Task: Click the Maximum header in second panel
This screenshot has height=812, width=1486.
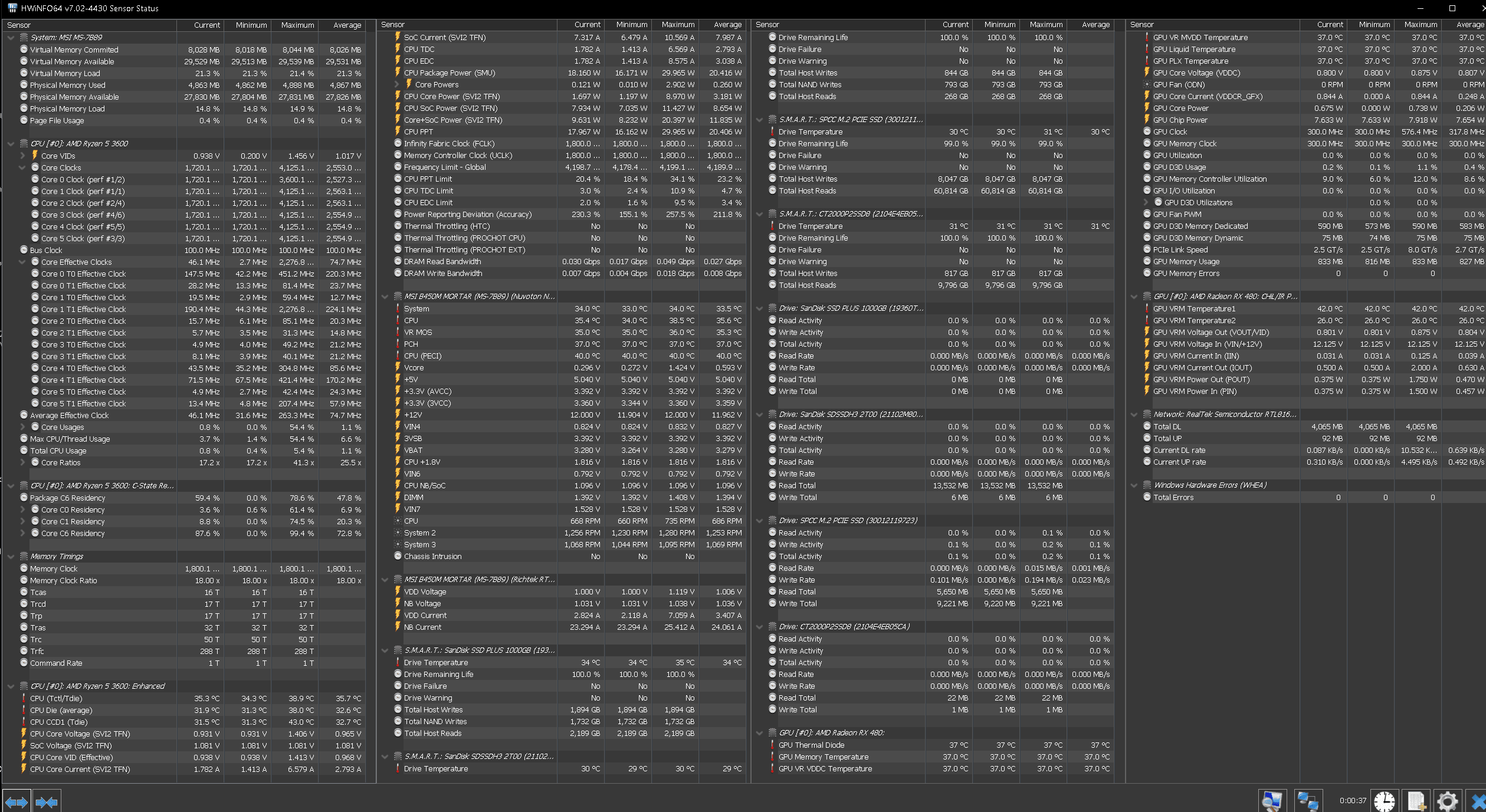Action: coord(675,25)
